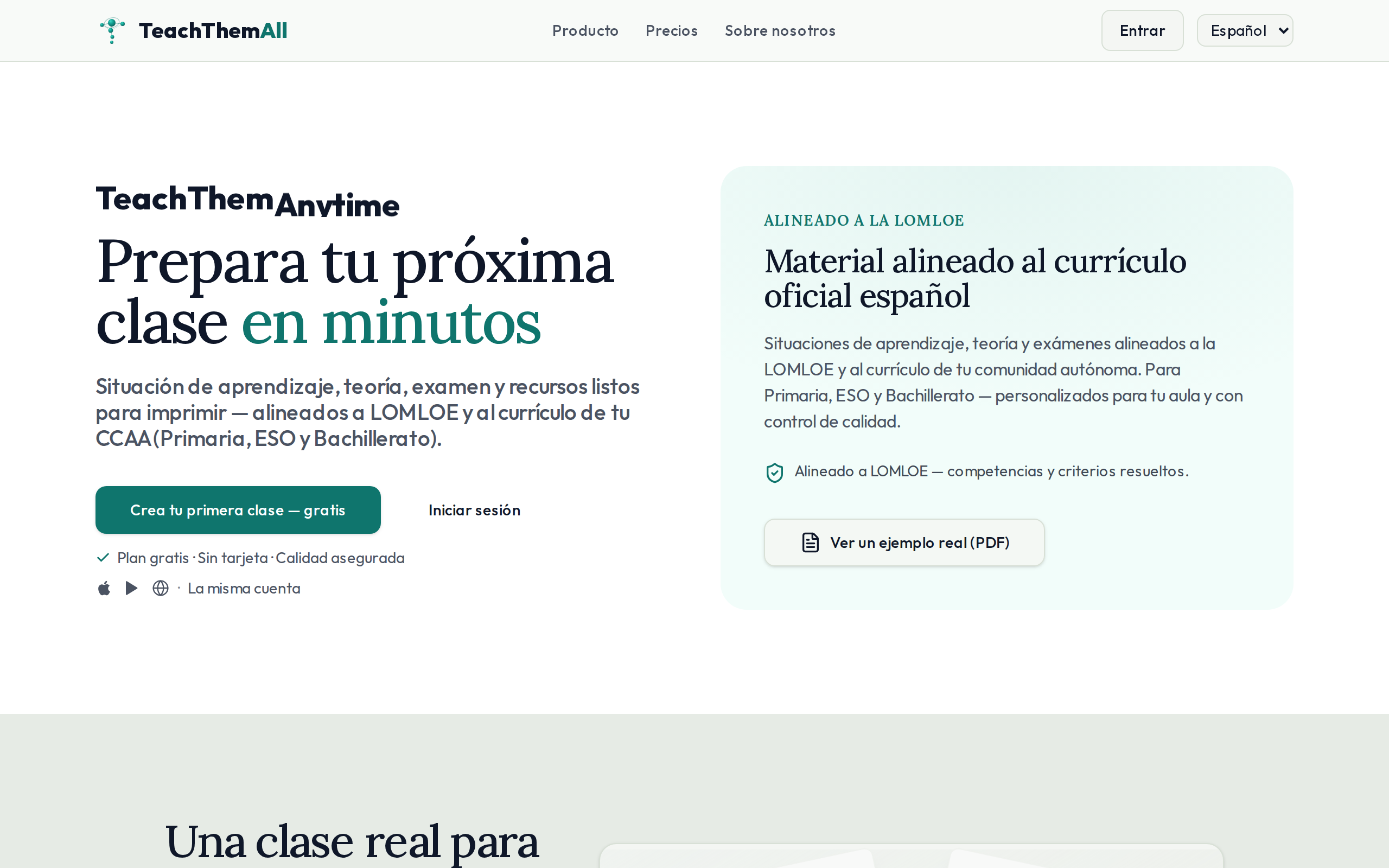Screen dimensions: 1389x868
Task: Click the TeachThemAll brand name text
Action: (x=213, y=30)
